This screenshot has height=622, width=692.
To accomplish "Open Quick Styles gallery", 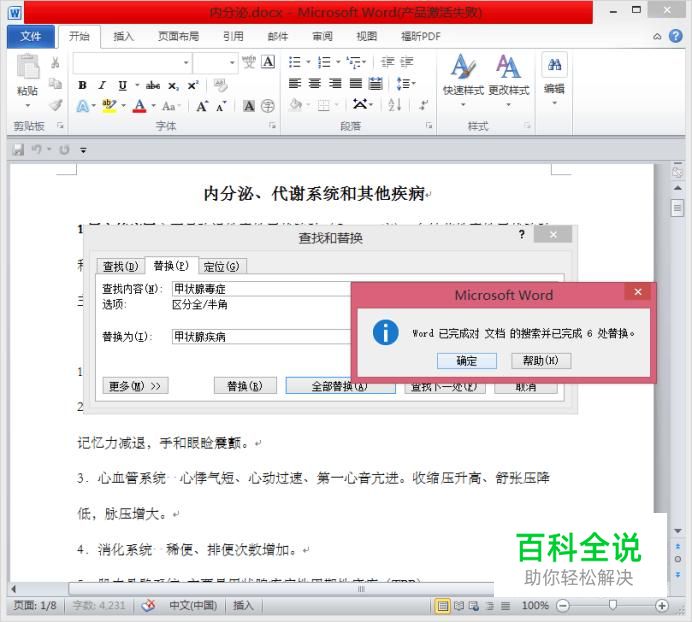I will click(x=463, y=79).
